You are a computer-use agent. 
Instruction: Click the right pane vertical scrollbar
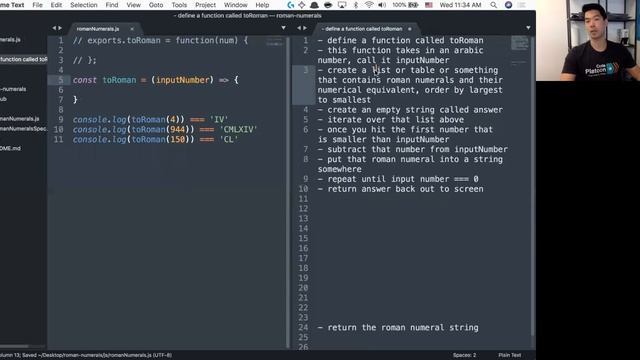(532, 186)
